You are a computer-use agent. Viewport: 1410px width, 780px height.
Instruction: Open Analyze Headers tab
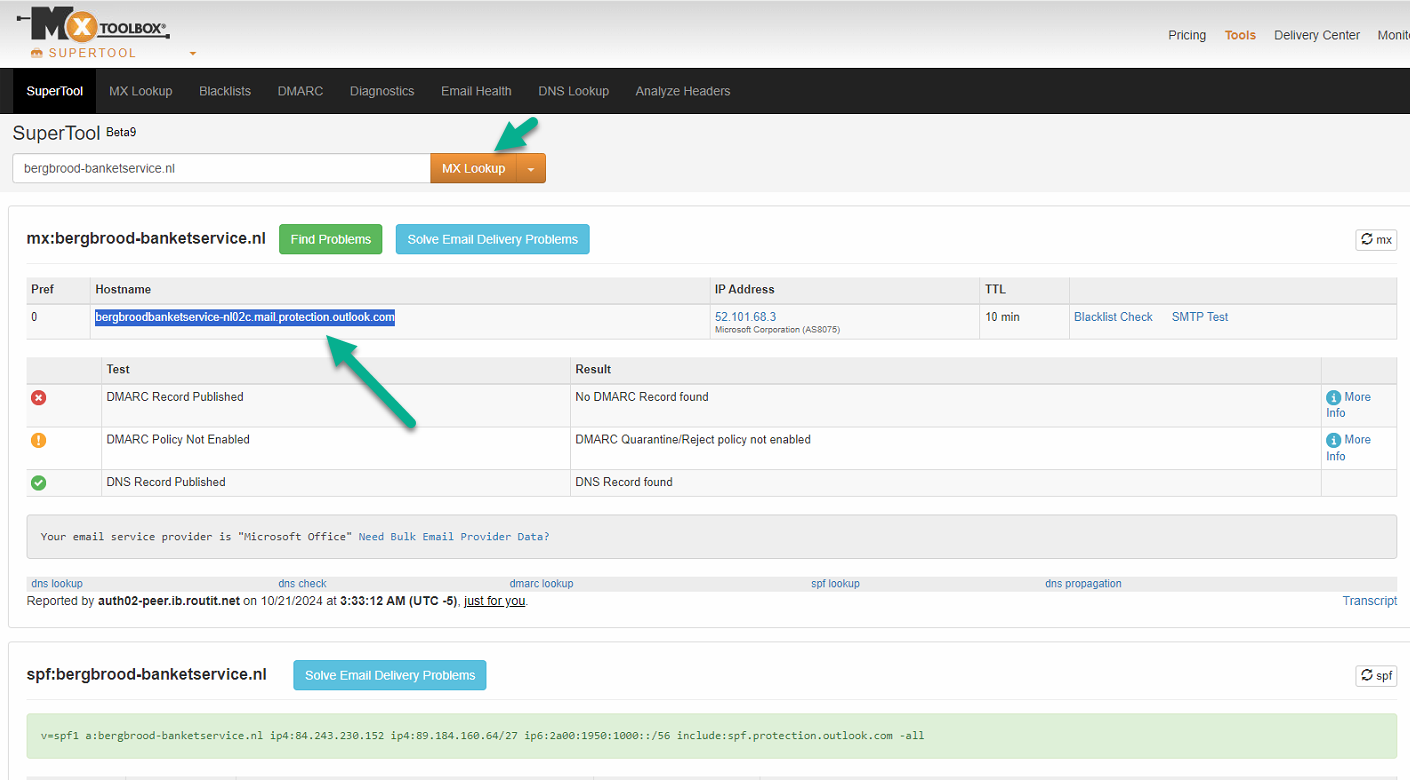(683, 91)
